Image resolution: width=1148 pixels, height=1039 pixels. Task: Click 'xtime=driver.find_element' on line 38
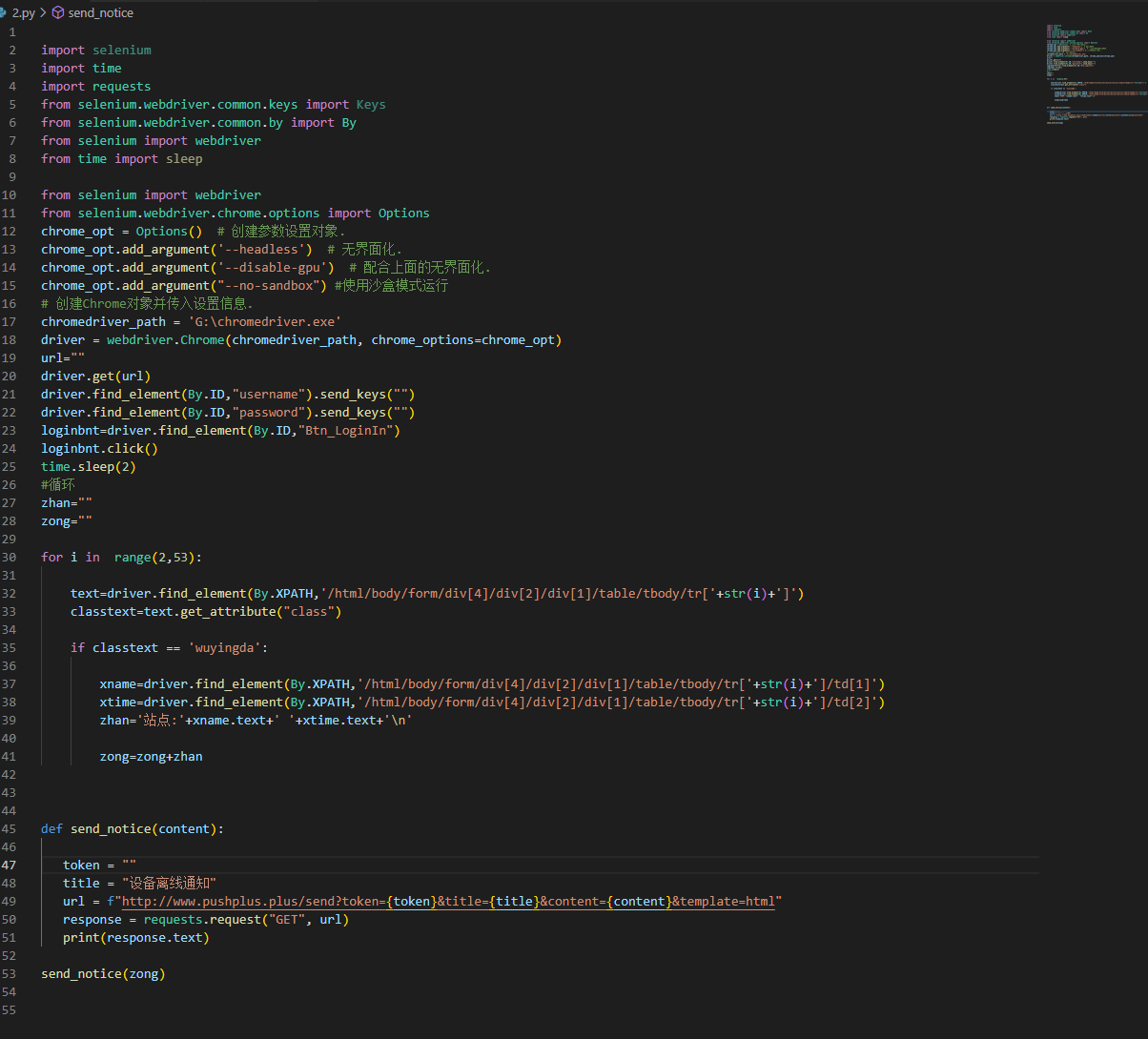click(x=191, y=702)
